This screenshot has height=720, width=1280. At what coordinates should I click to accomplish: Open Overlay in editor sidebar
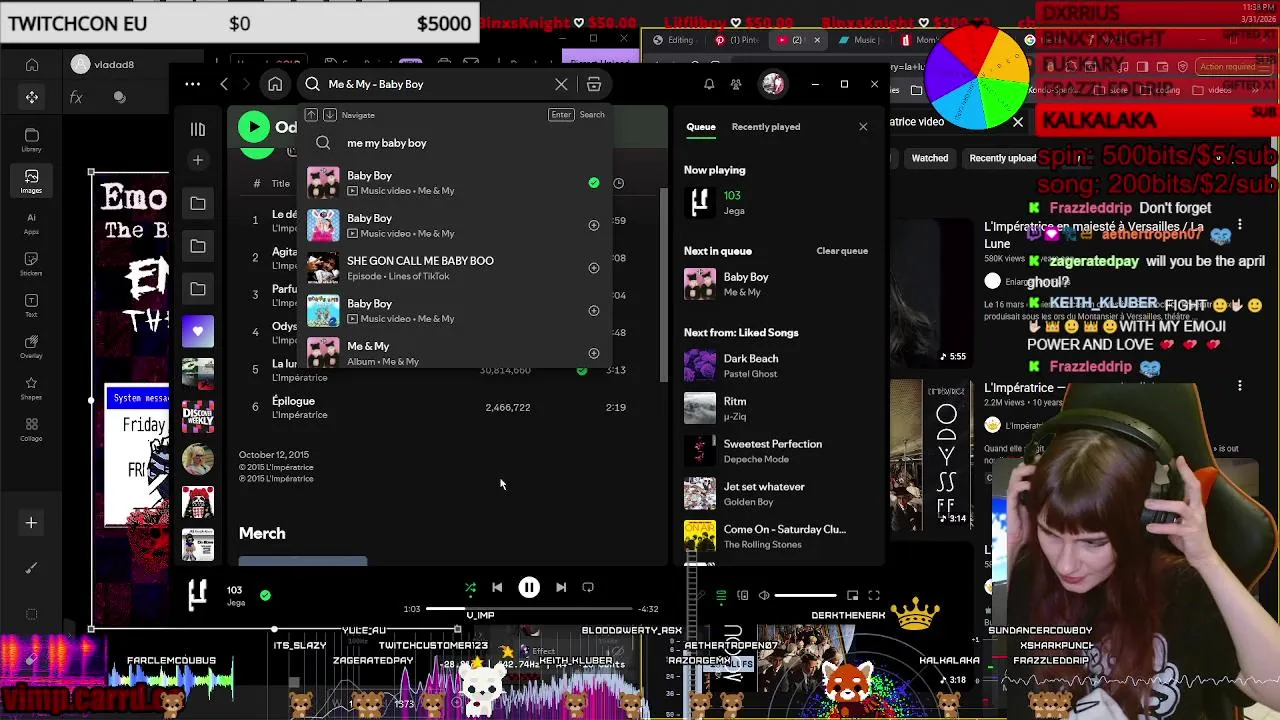pyautogui.click(x=31, y=347)
